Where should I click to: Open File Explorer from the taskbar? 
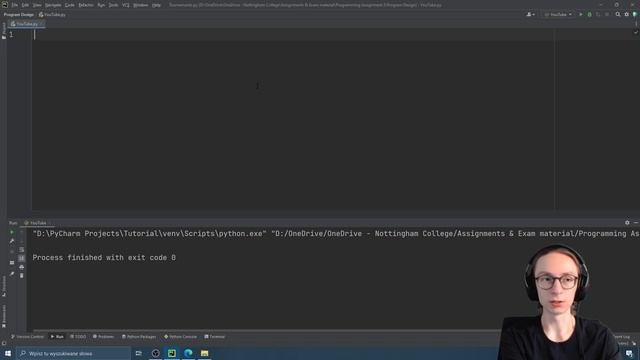point(204,353)
